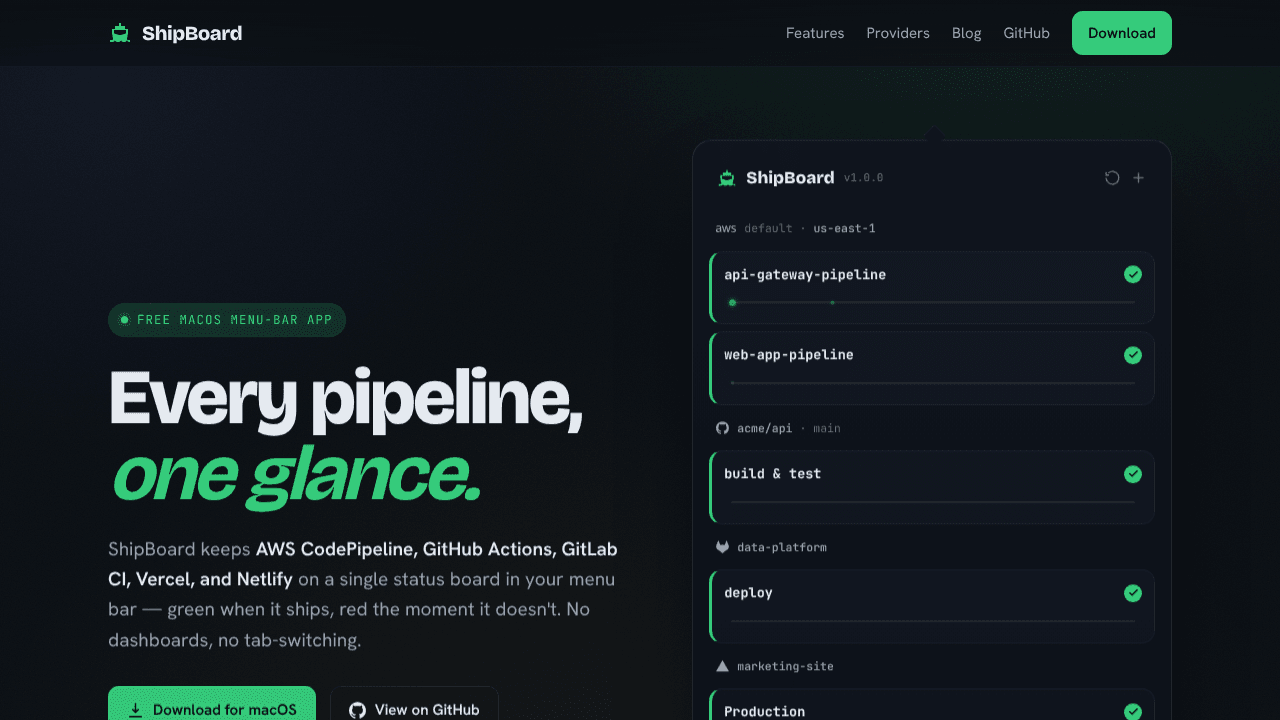Click the green Download button in the header
Image resolution: width=1280 pixels, height=720 pixels.
click(1122, 33)
